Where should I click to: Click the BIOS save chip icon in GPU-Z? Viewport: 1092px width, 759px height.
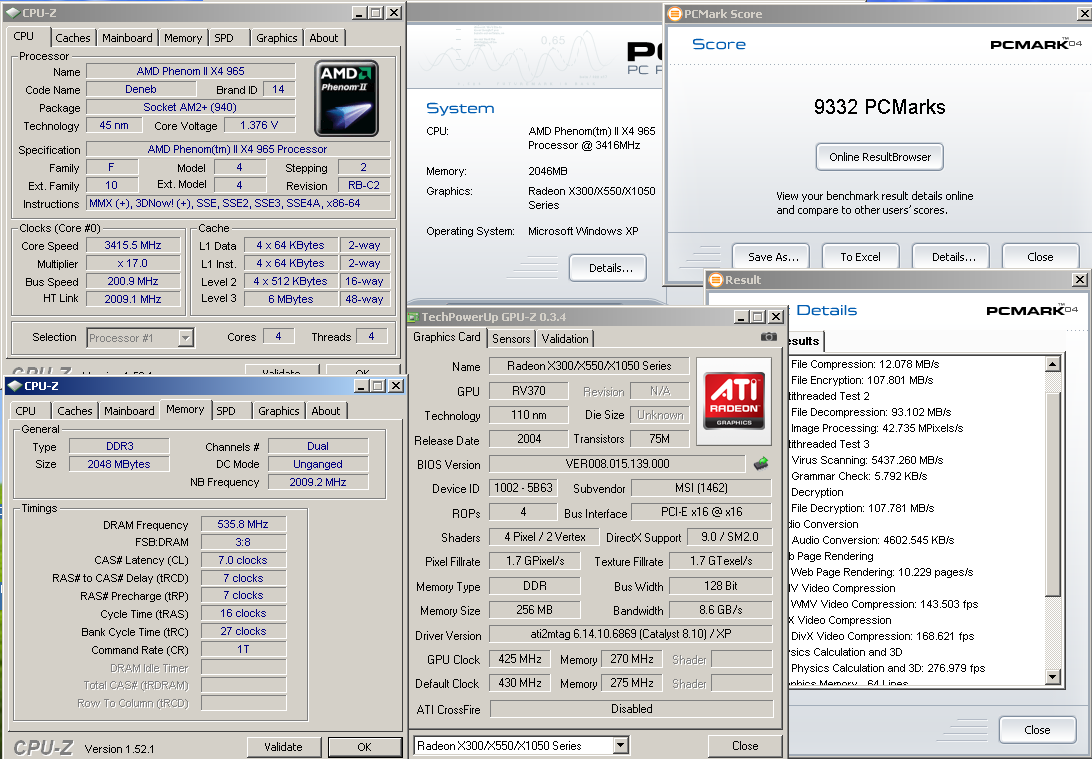coord(761,464)
